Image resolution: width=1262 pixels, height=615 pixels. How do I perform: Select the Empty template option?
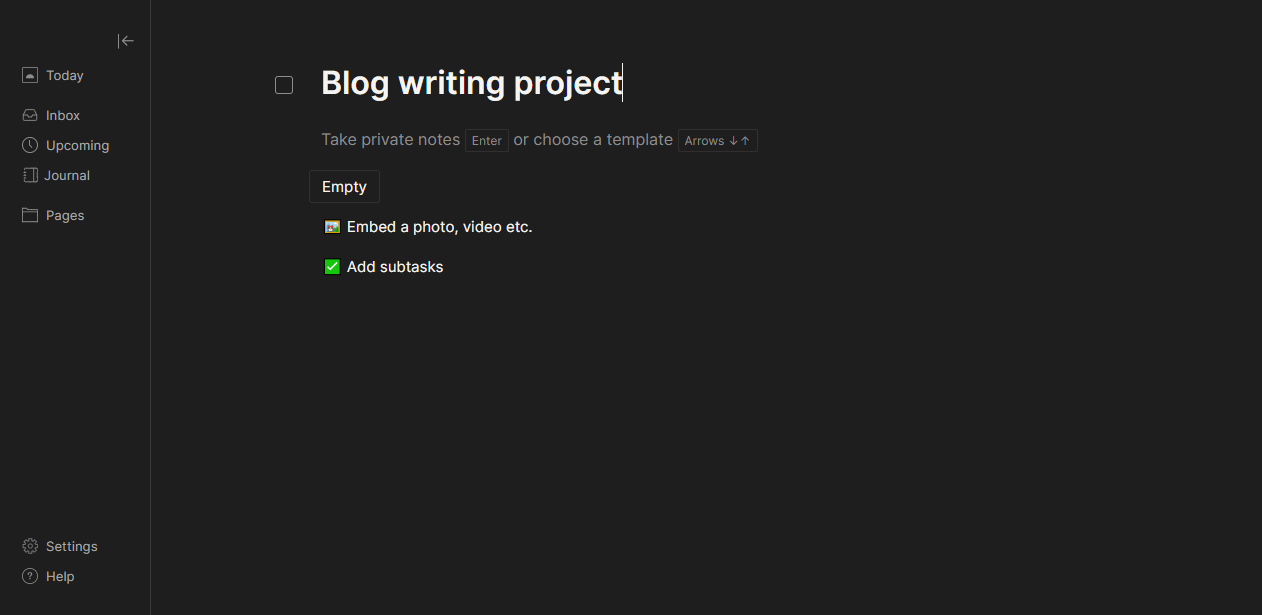[x=344, y=187]
